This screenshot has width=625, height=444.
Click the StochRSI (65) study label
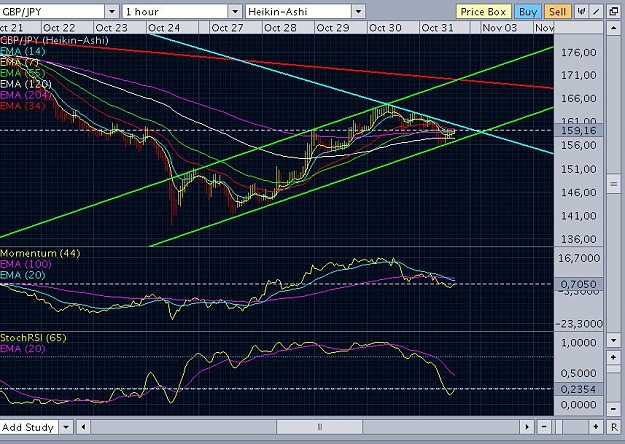coord(33,338)
